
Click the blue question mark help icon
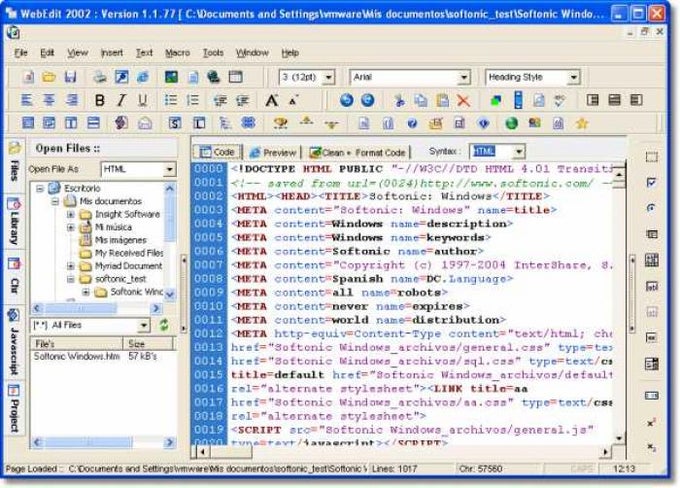coord(412,124)
